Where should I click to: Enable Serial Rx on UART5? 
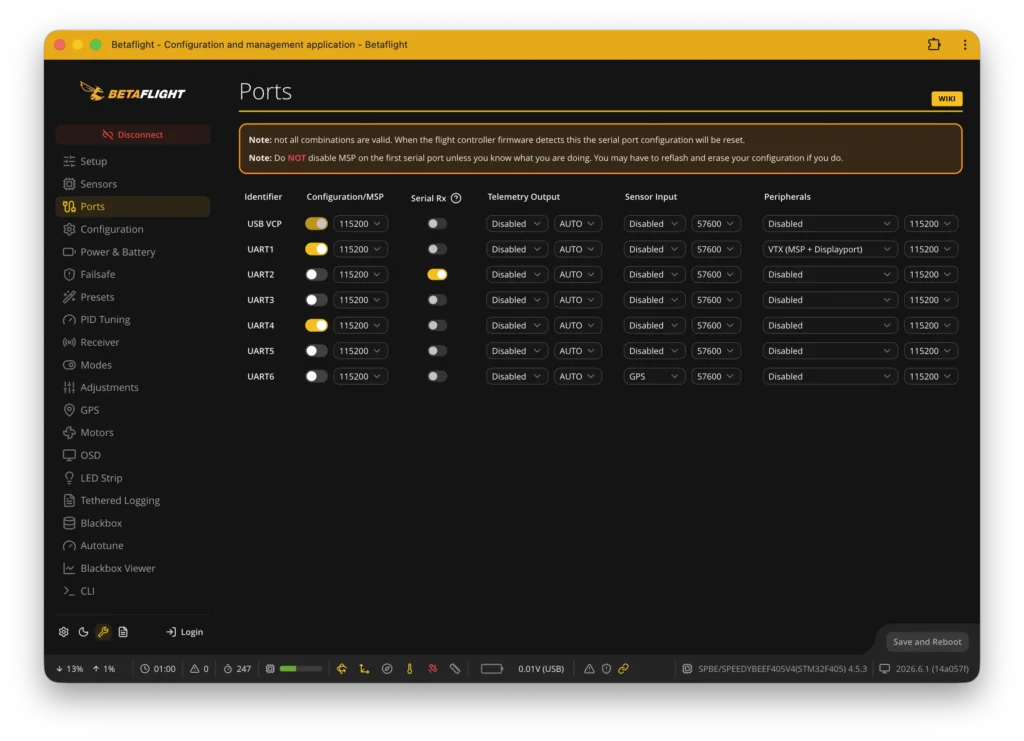[x=437, y=351]
